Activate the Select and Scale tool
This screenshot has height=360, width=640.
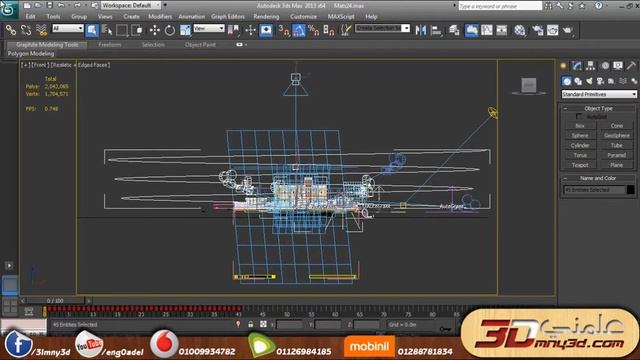(x=185, y=30)
